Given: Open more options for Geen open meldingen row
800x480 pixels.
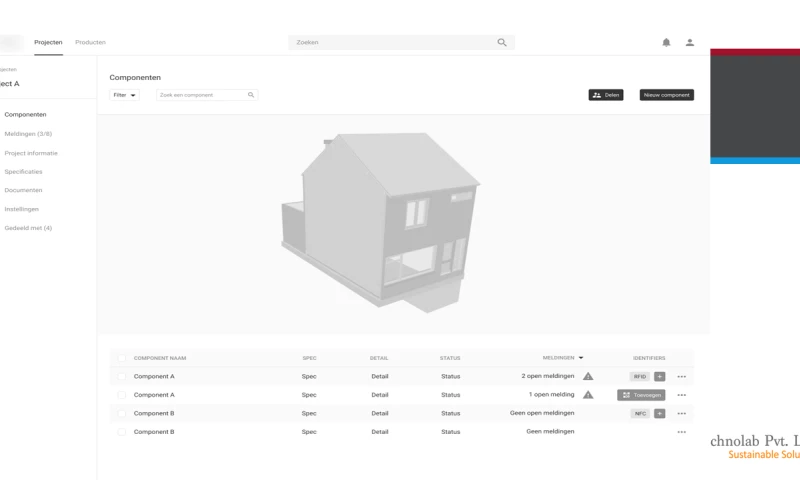Looking at the screenshot, I should coord(682,413).
